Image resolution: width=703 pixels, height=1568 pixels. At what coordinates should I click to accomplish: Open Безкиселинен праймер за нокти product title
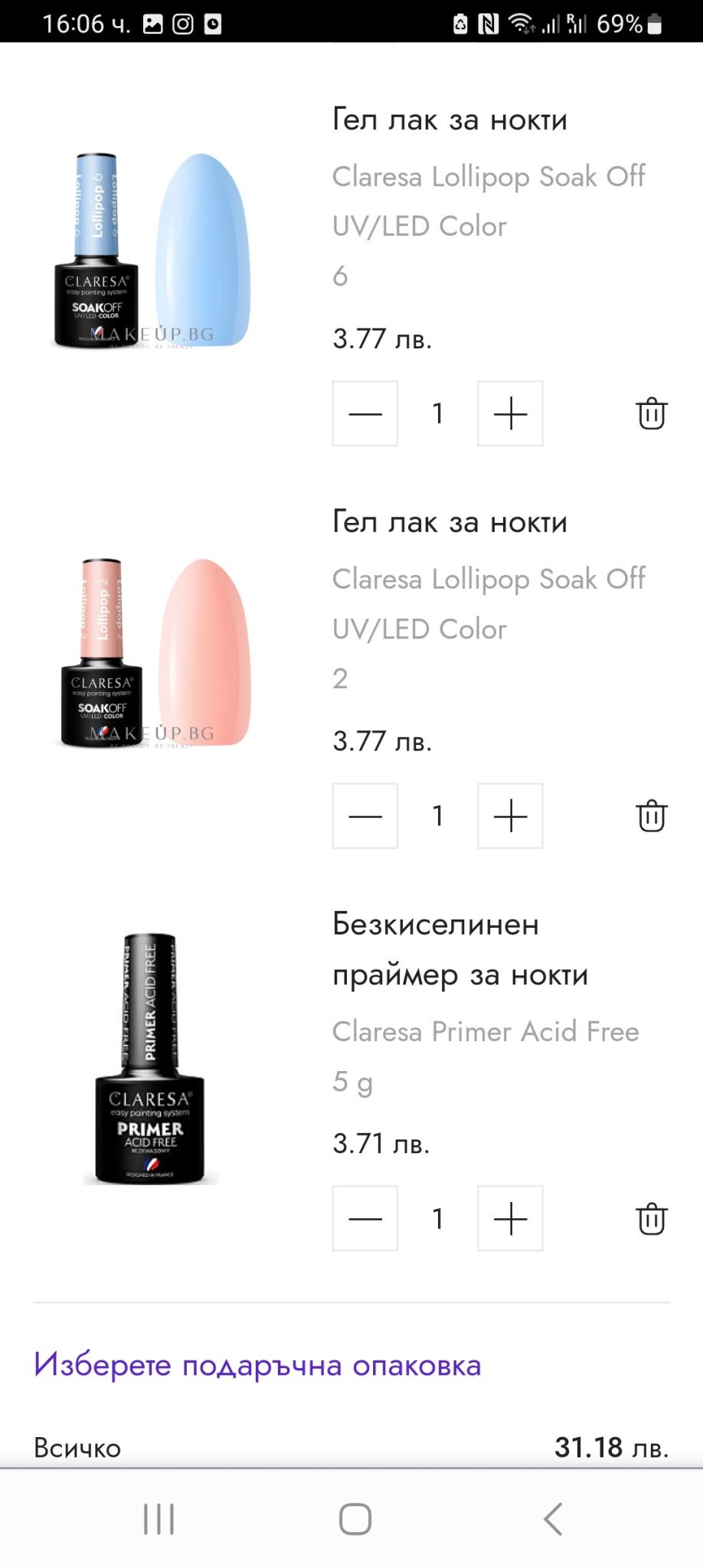click(460, 949)
